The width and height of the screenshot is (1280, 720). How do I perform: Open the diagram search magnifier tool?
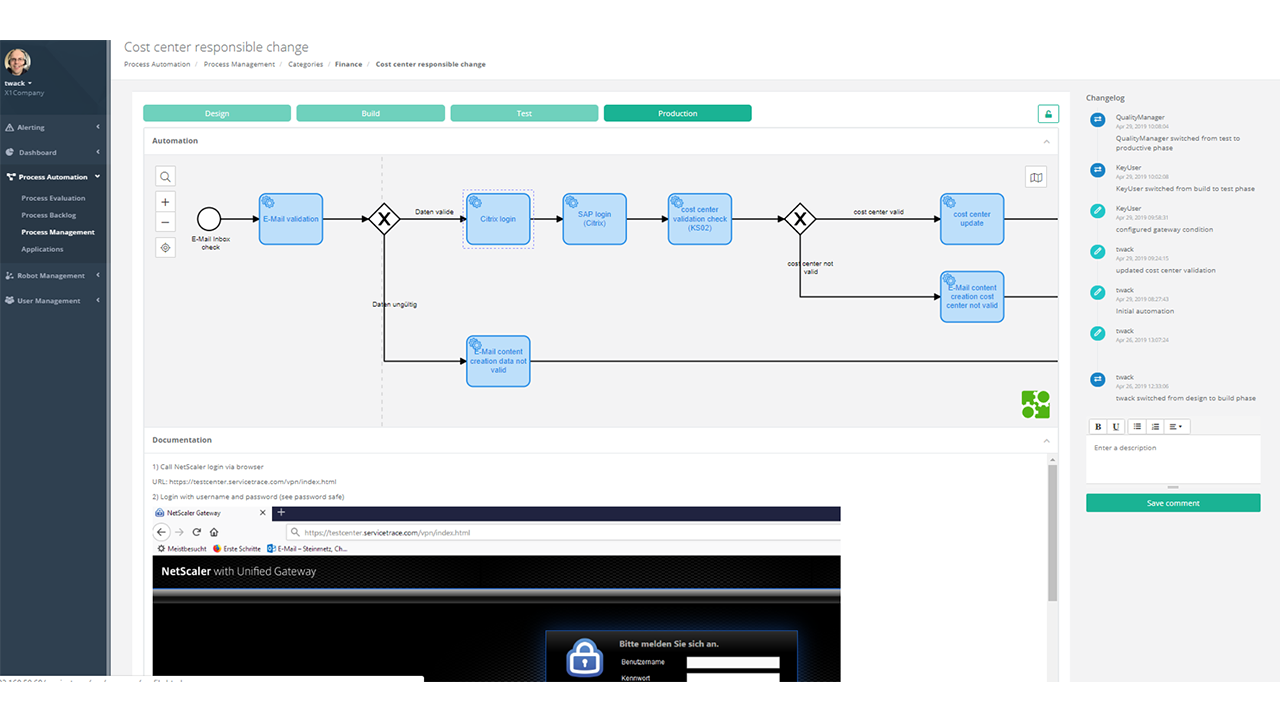(165, 176)
